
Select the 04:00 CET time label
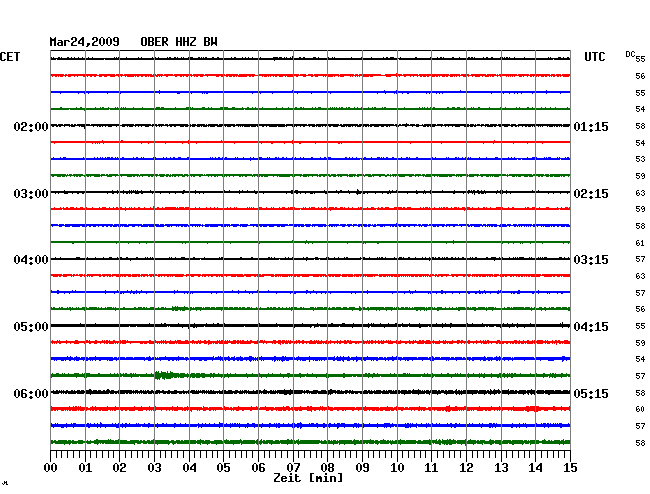(31, 260)
